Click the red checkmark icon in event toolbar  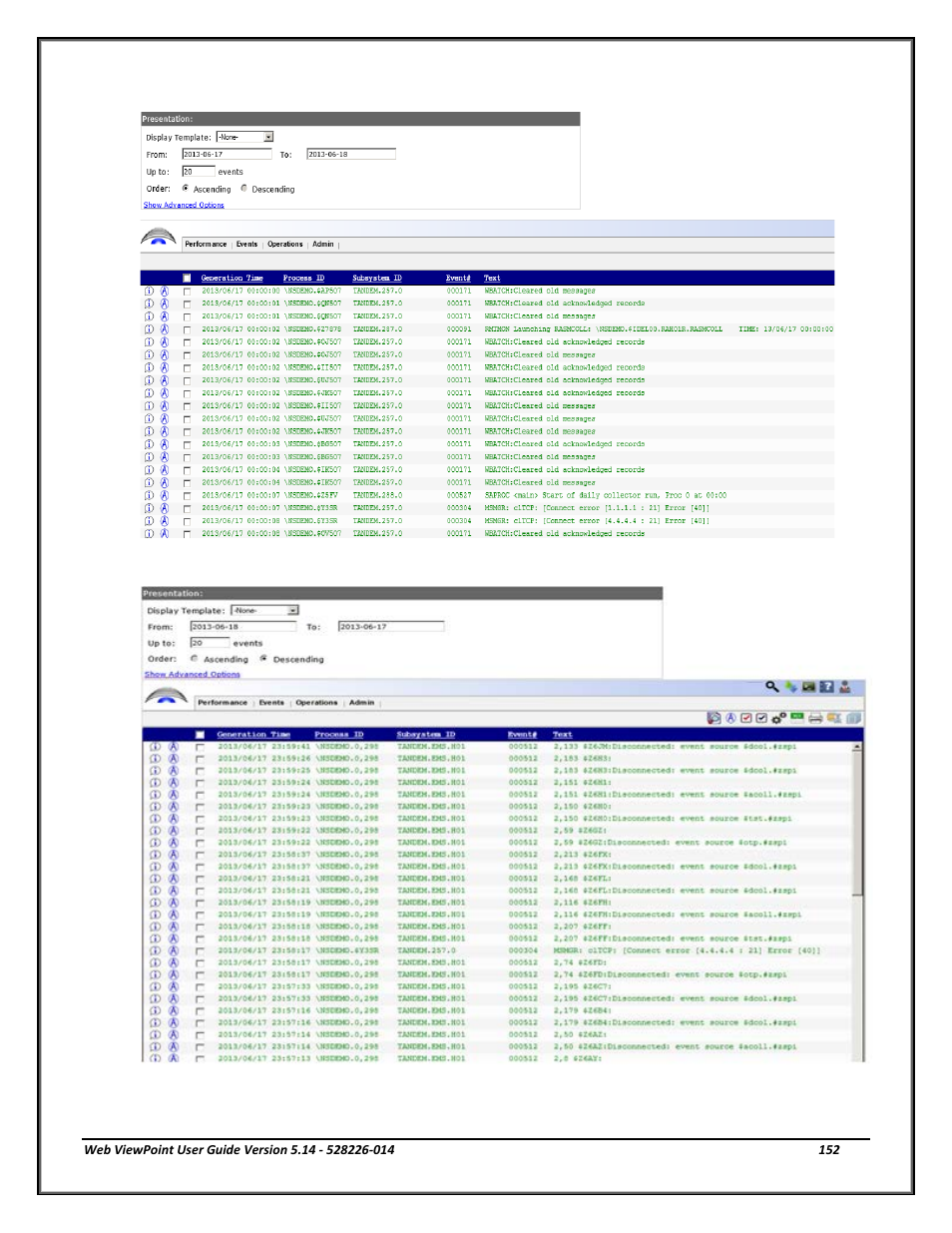pos(746,718)
